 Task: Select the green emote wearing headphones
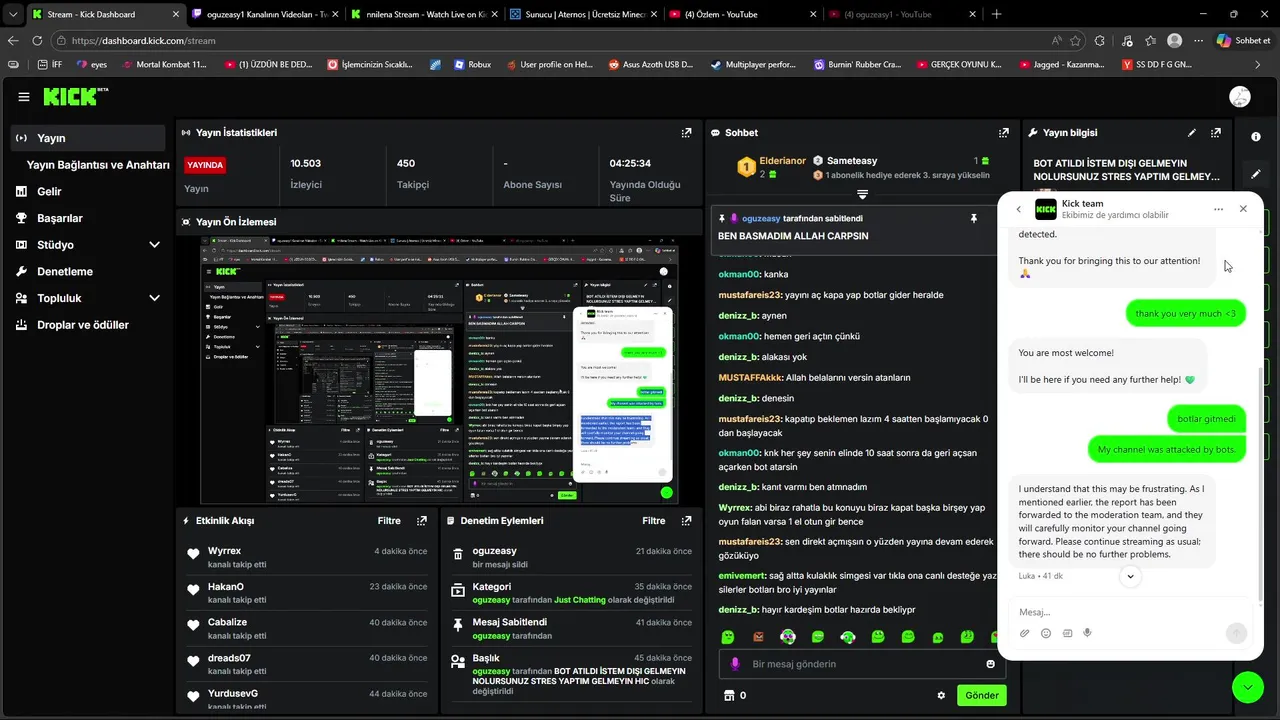tap(848, 637)
